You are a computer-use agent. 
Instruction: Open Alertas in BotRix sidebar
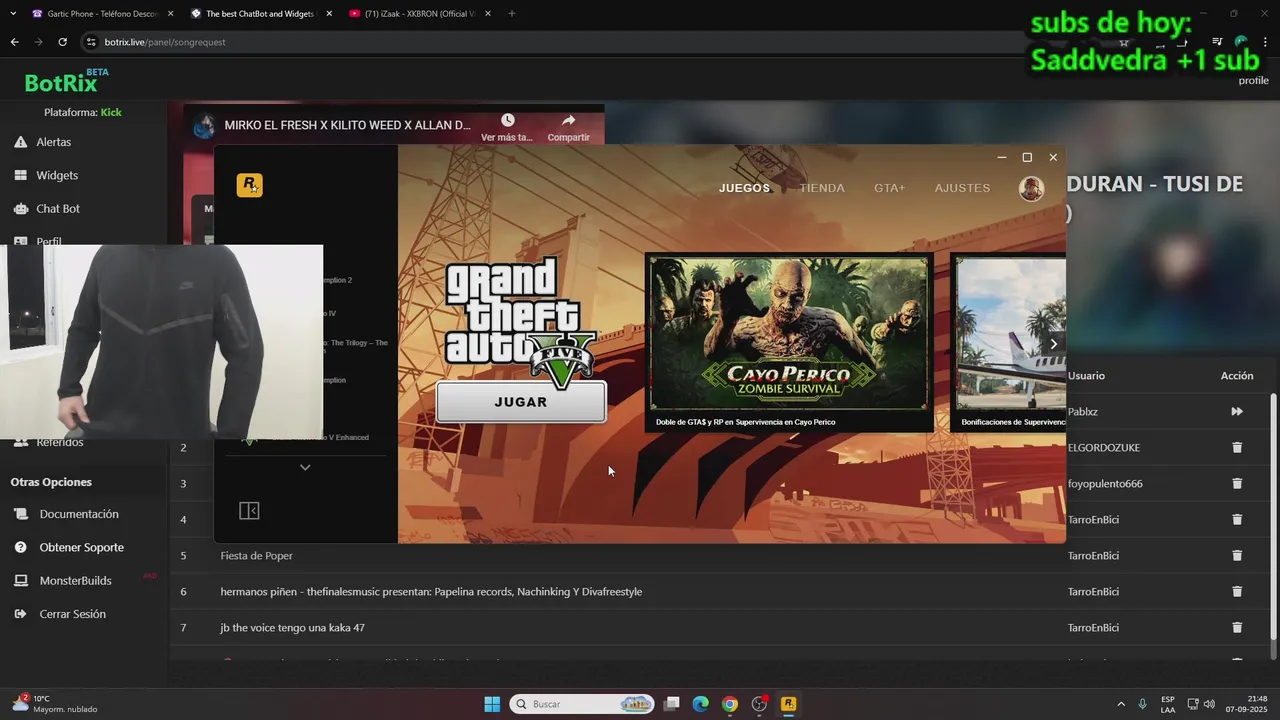click(x=54, y=142)
